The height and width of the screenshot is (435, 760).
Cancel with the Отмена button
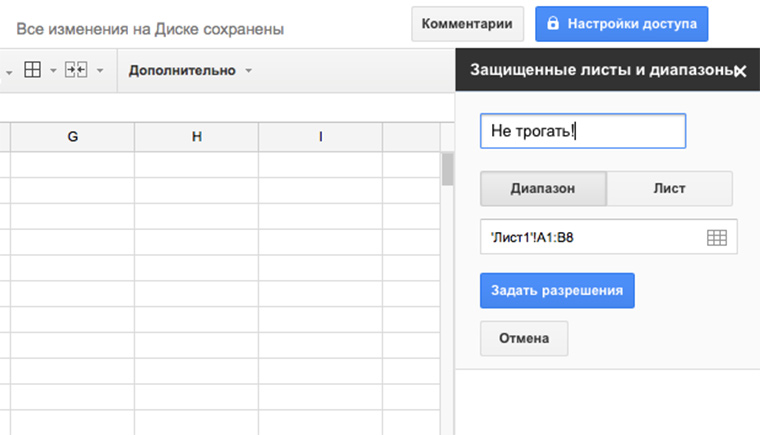coord(524,338)
